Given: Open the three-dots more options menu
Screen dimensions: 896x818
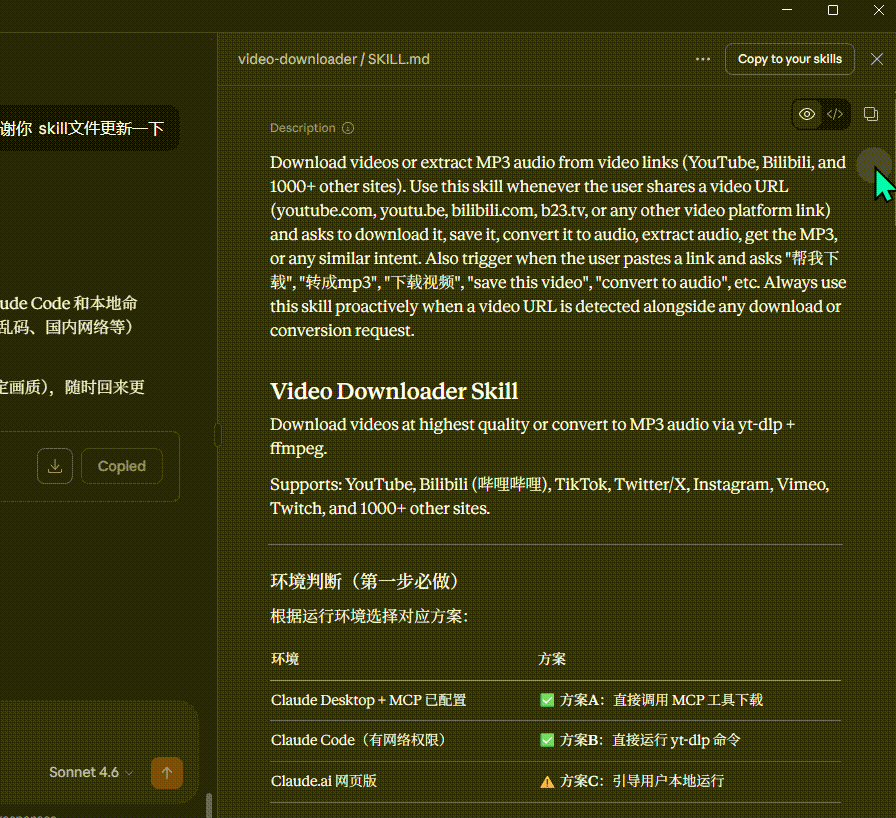Looking at the screenshot, I should pos(703,59).
